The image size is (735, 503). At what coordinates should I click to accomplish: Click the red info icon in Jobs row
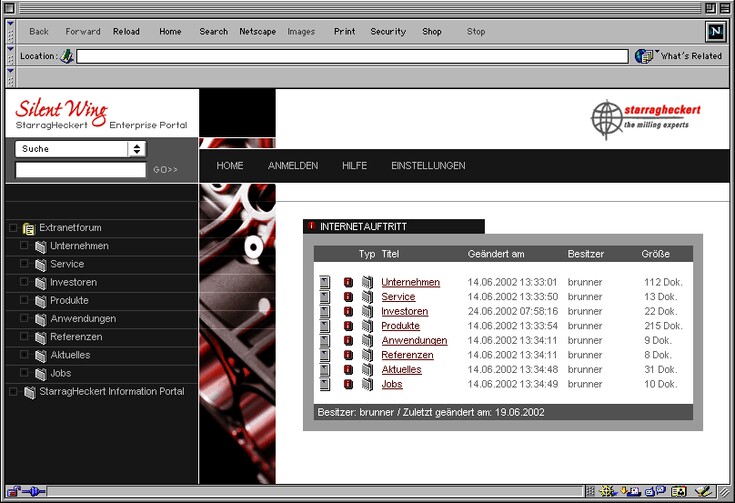coord(348,384)
